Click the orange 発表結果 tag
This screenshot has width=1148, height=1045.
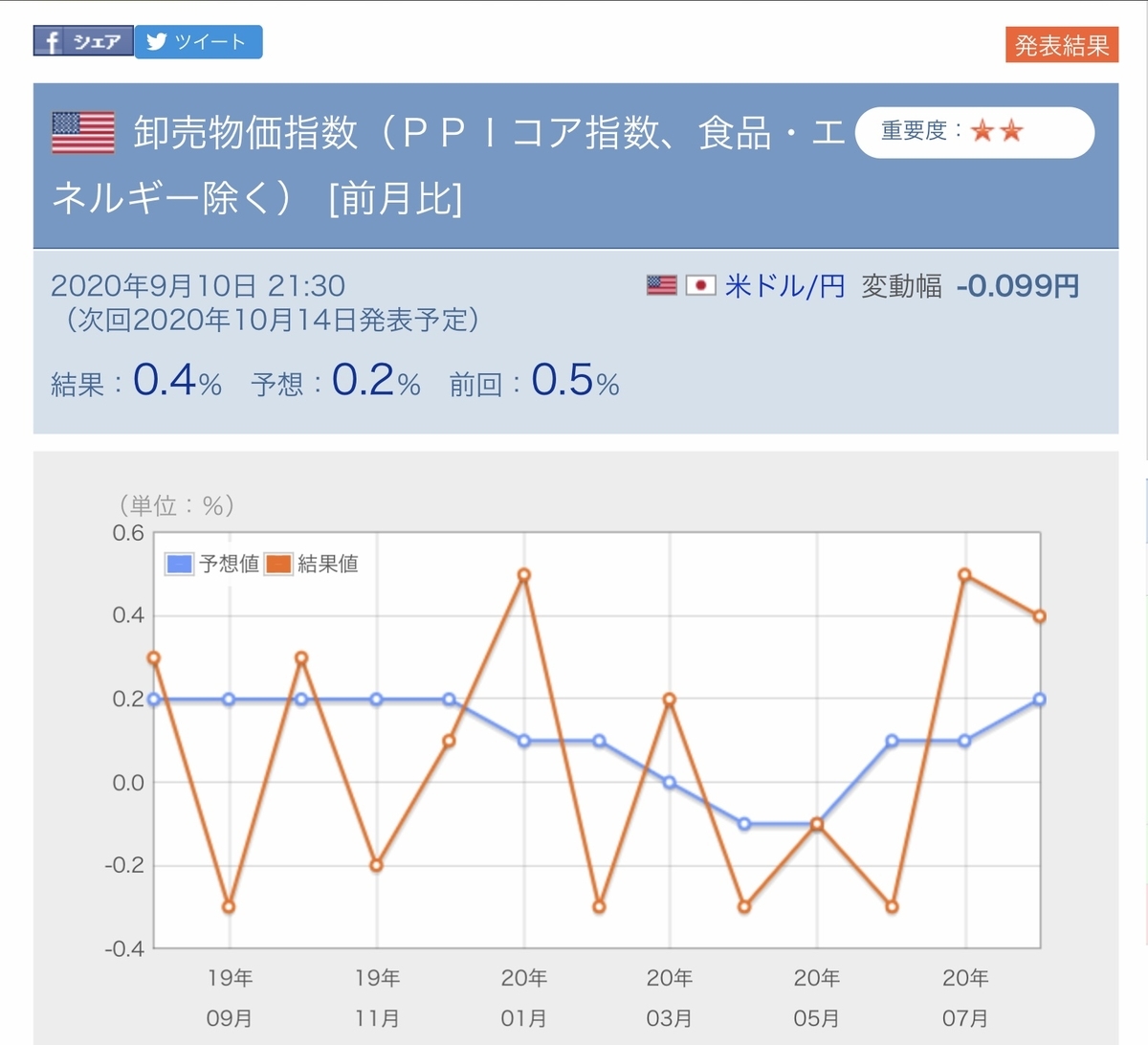pyautogui.click(x=1062, y=45)
